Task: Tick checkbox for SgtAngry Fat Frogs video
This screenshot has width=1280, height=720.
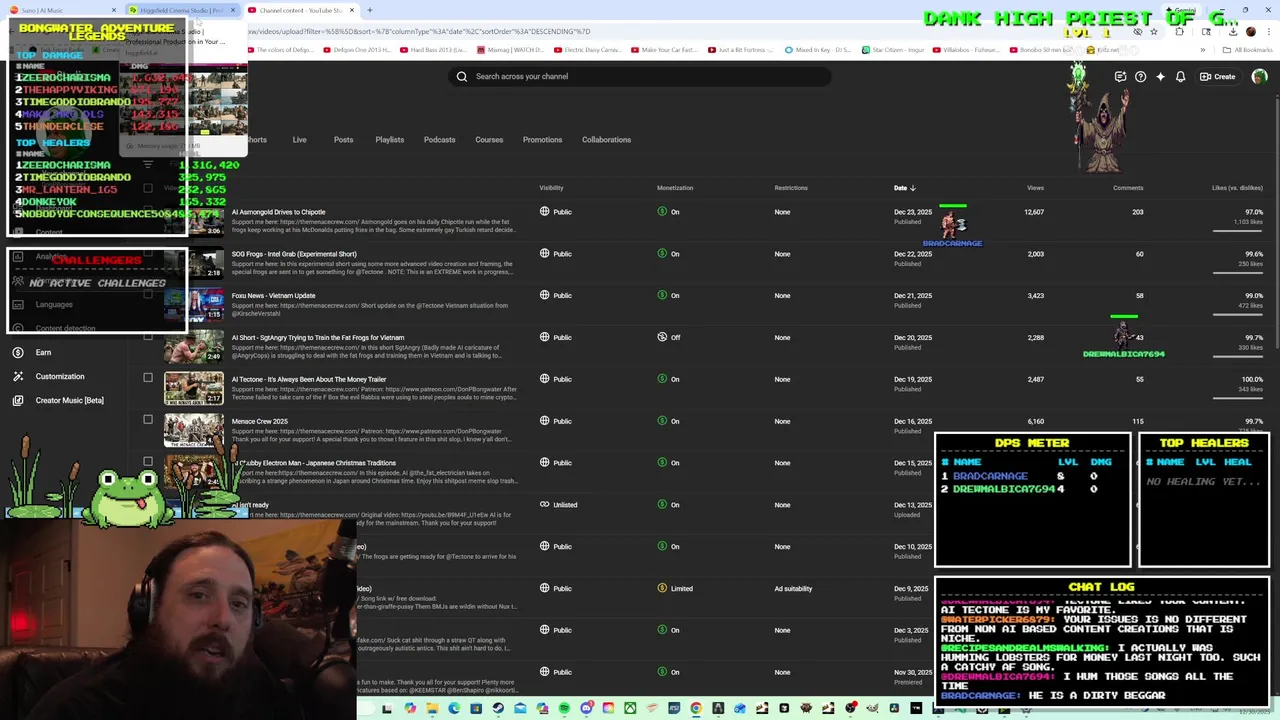Action: pos(148,336)
